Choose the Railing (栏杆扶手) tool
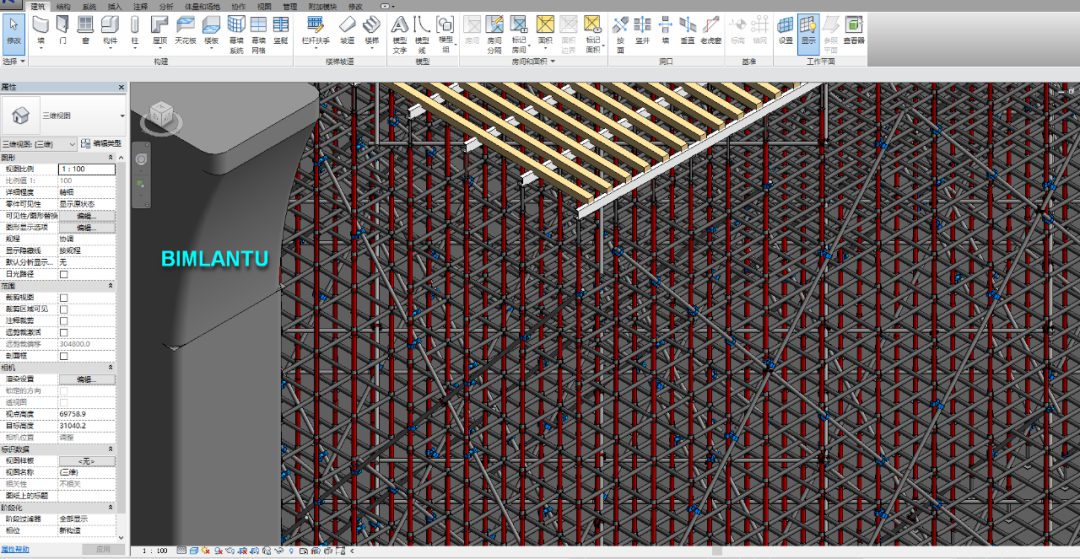The width and height of the screenshot is (1080, 559). point(315,32)
